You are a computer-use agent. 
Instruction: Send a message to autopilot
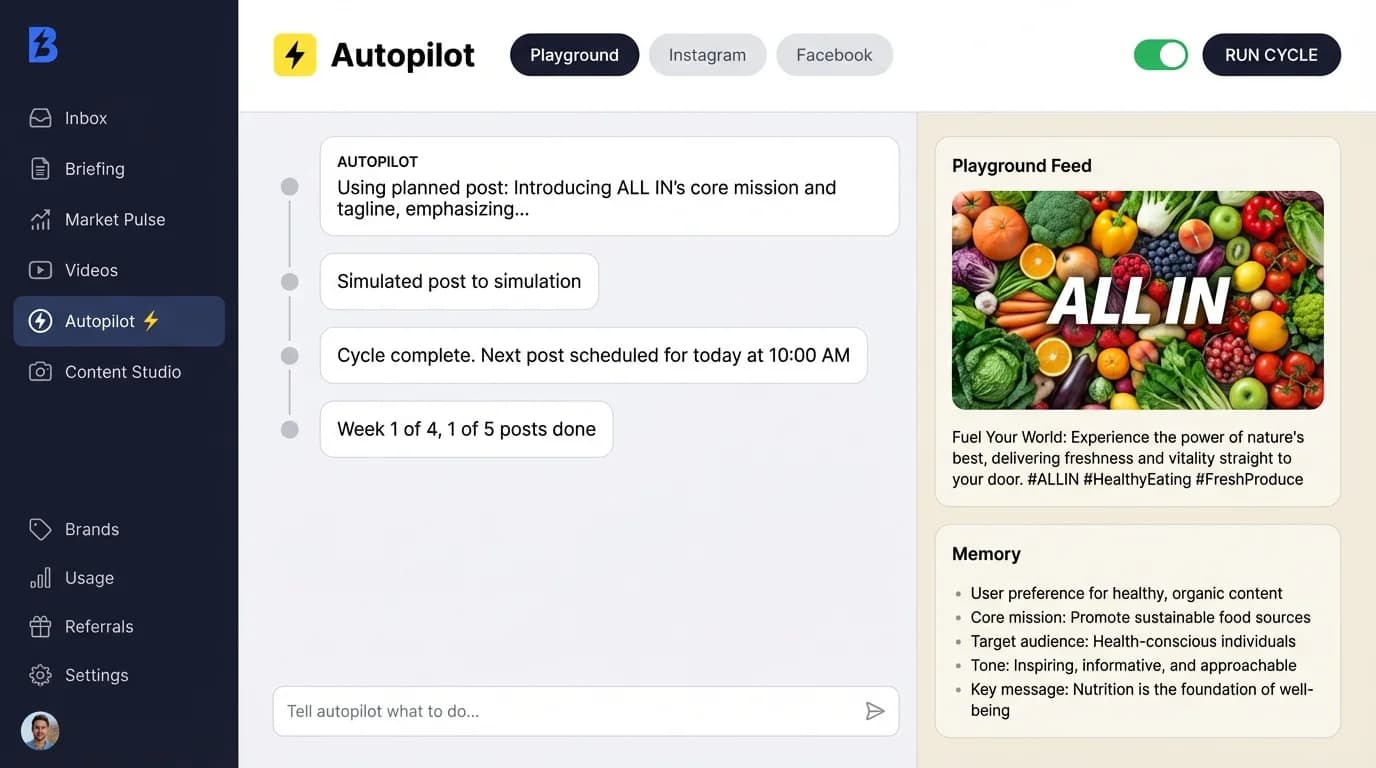pos(875,711)
